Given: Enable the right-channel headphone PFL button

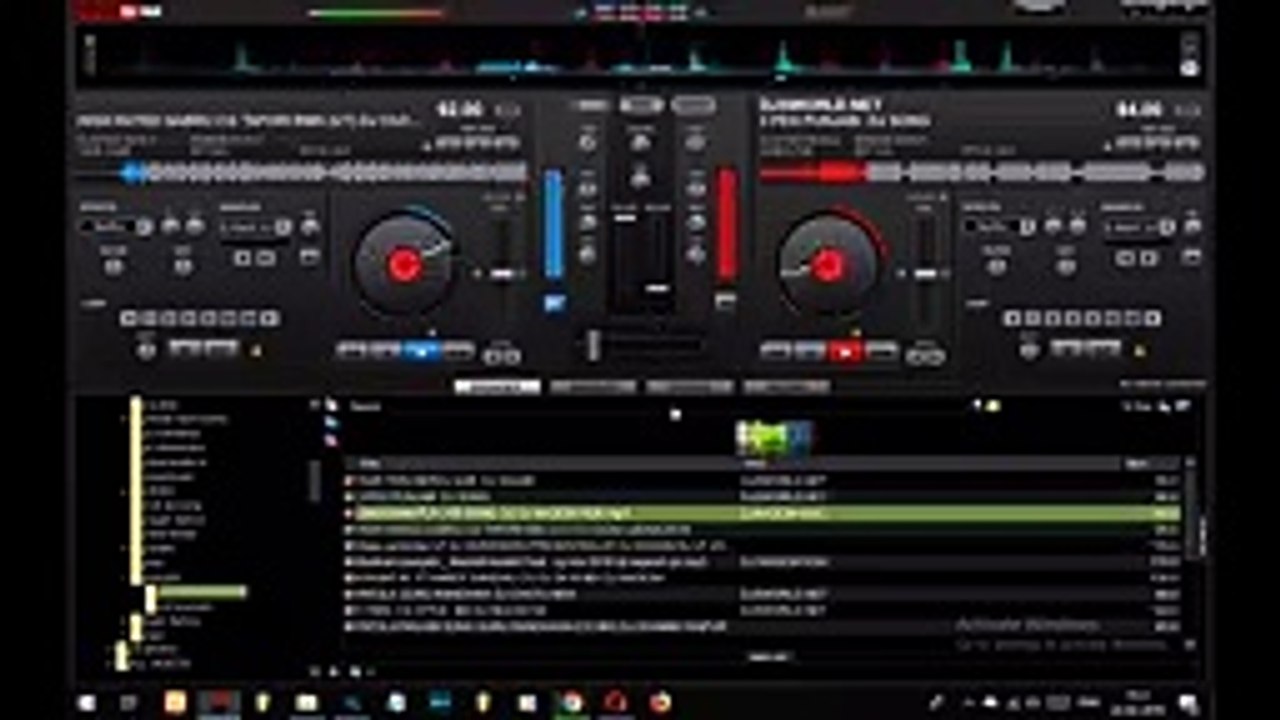Looking at the screenshot, I should [x=726, y=301].
